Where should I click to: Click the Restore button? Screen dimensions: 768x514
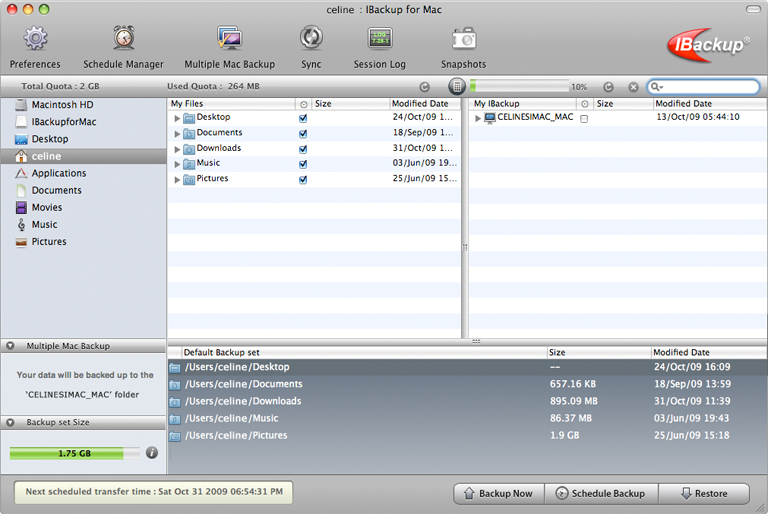point(704,493)
